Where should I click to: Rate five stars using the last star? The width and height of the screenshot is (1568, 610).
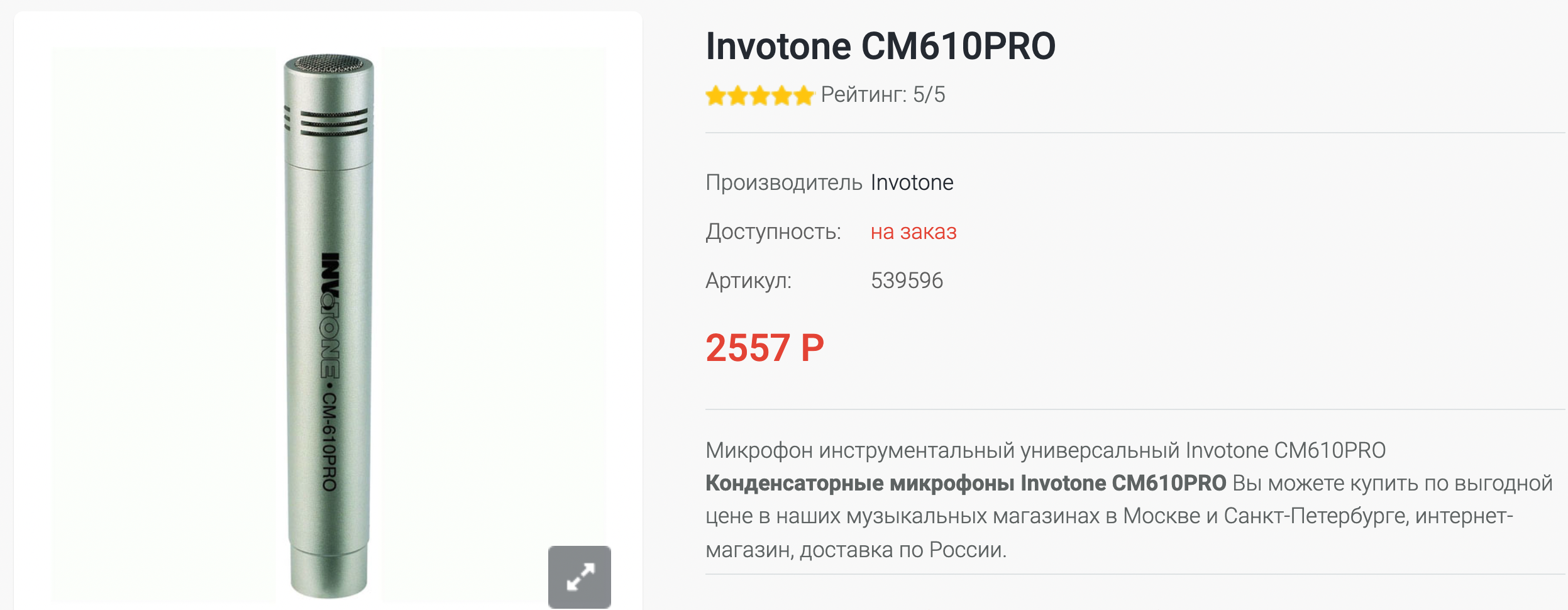tap(803, 96)
